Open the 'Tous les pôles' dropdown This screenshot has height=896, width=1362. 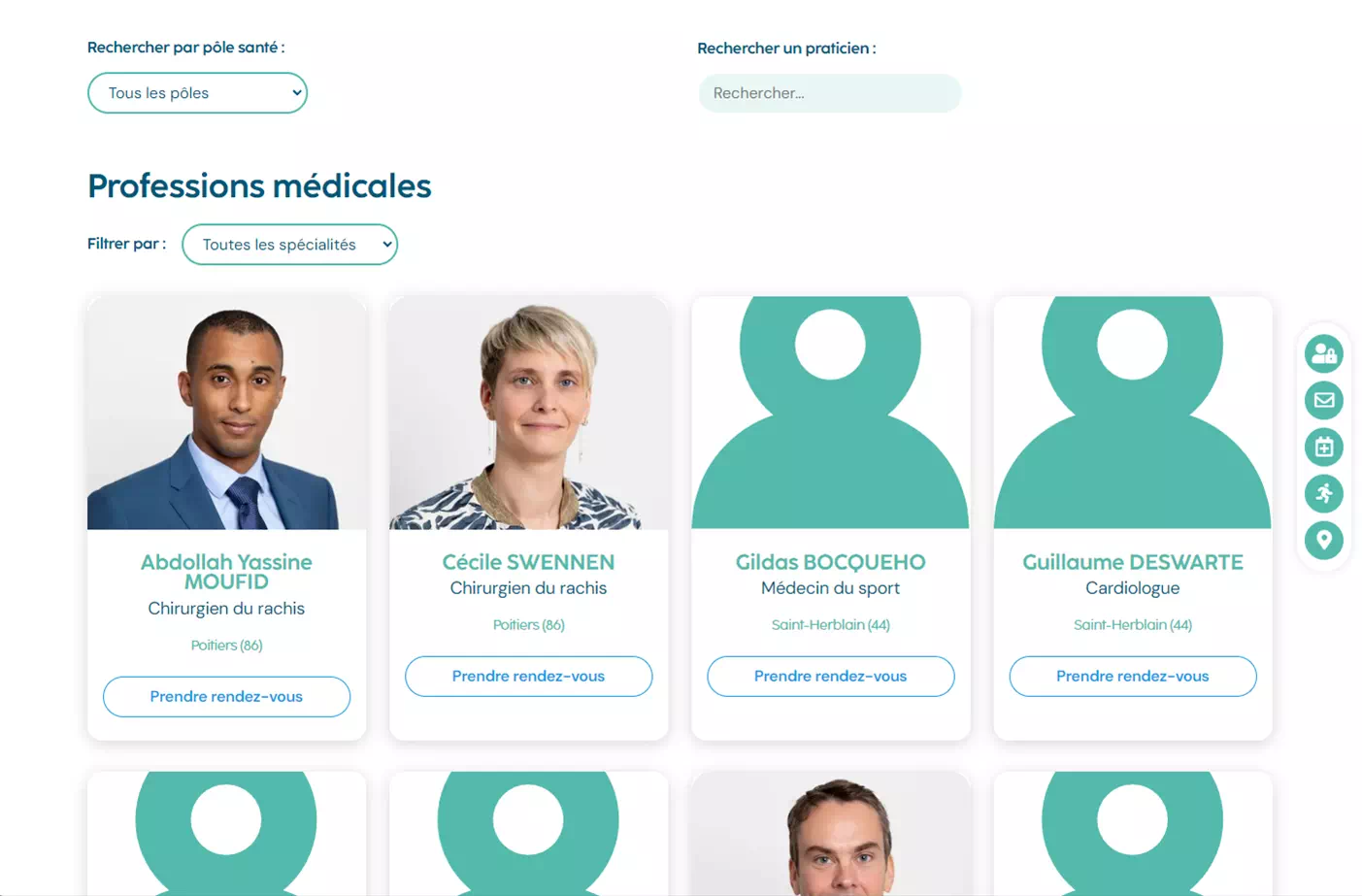point(197,93)
